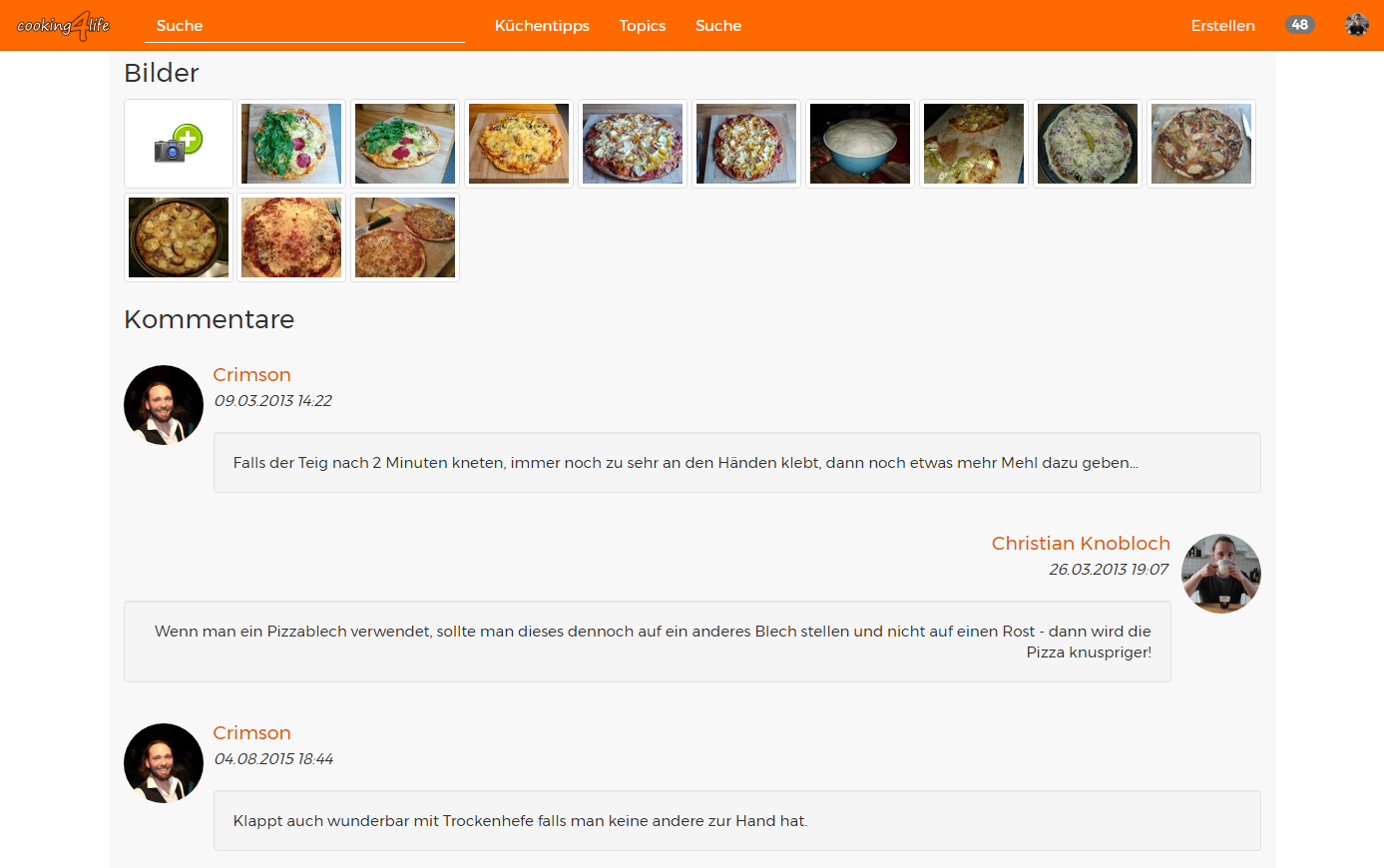Open the user profile avatar in header
Image resolution: width=1384 pixels, height=868 pixels.
point(1356,25)
